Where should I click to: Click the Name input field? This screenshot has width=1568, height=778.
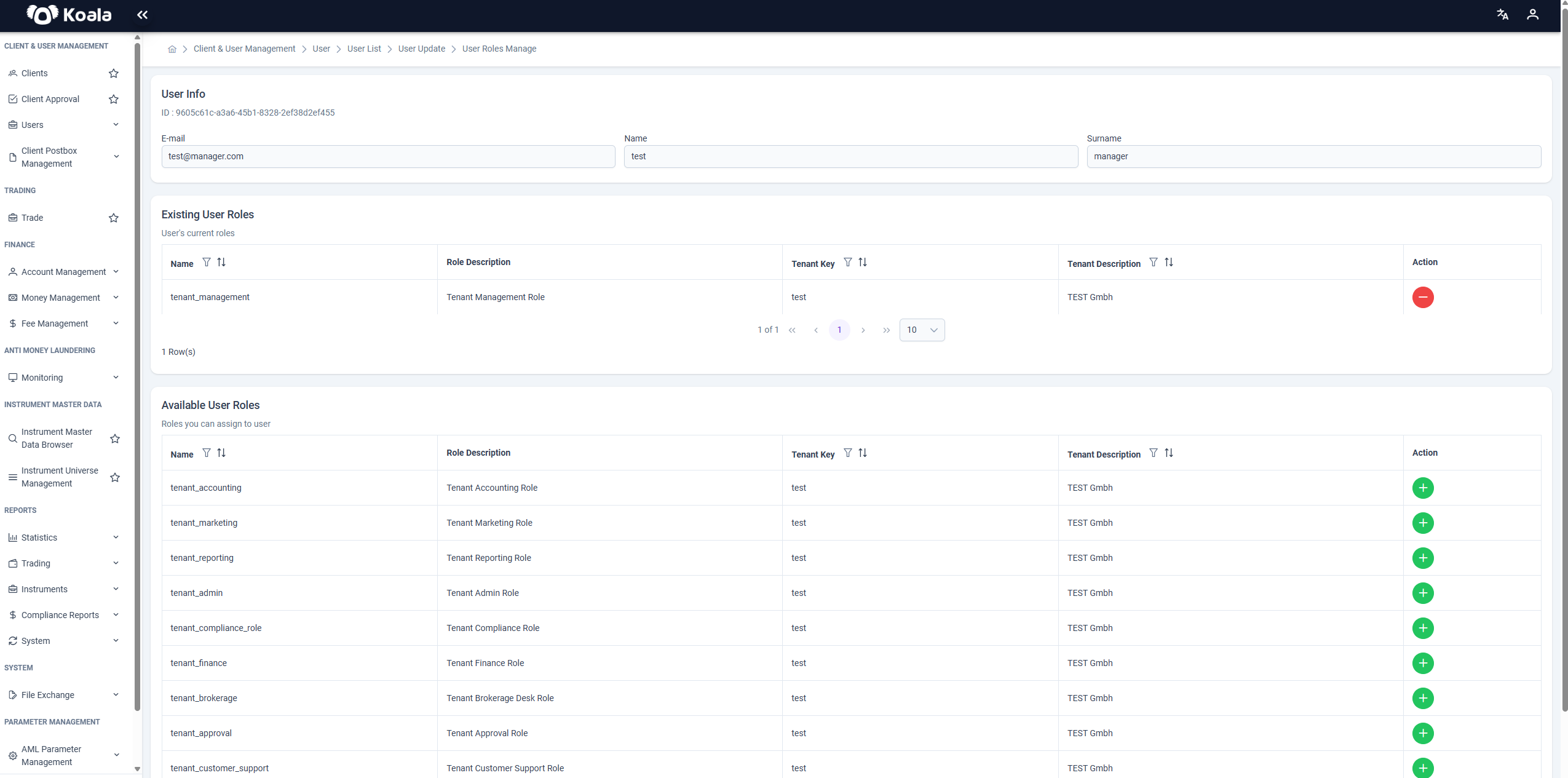851,156
